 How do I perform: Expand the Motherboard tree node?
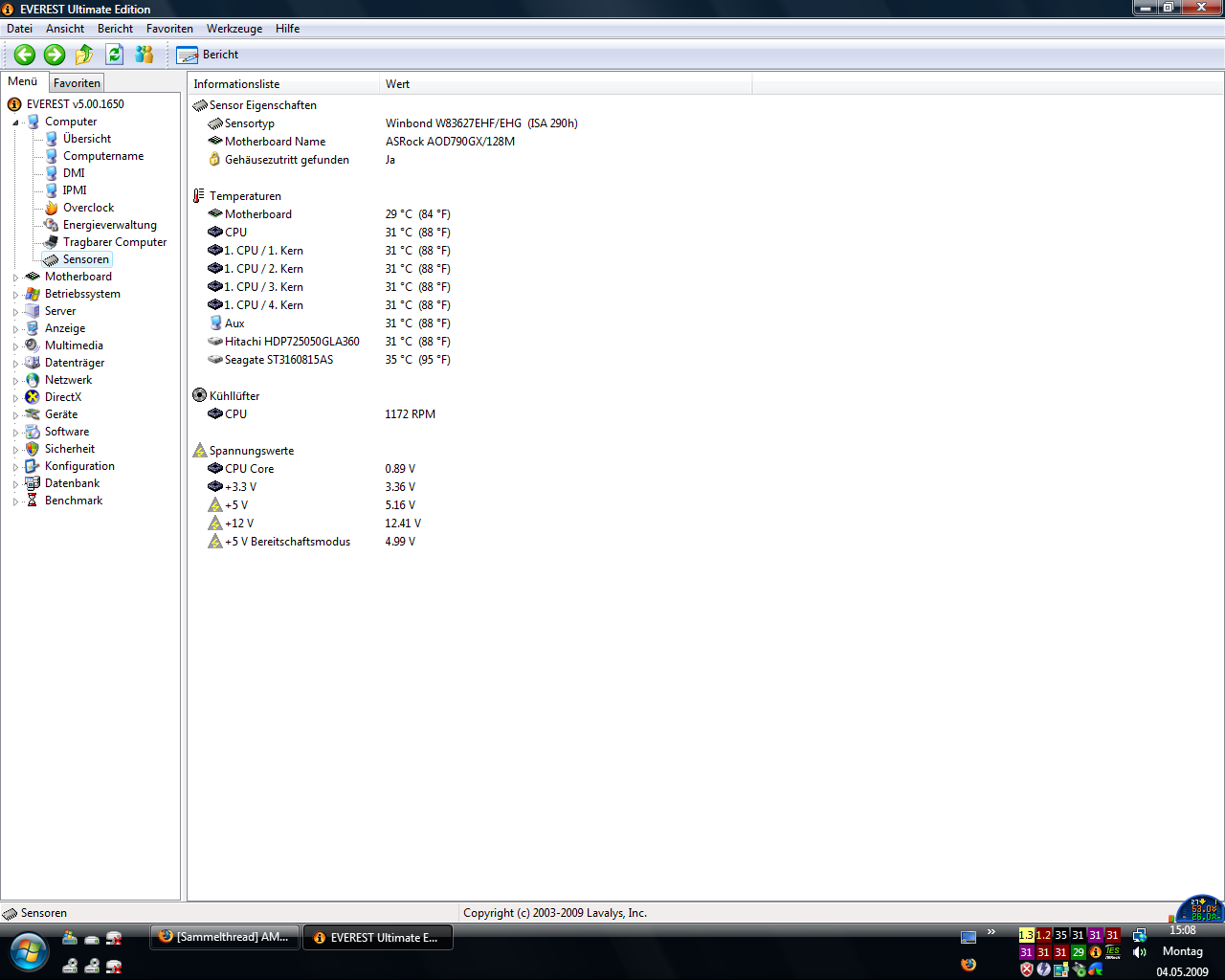15,278
